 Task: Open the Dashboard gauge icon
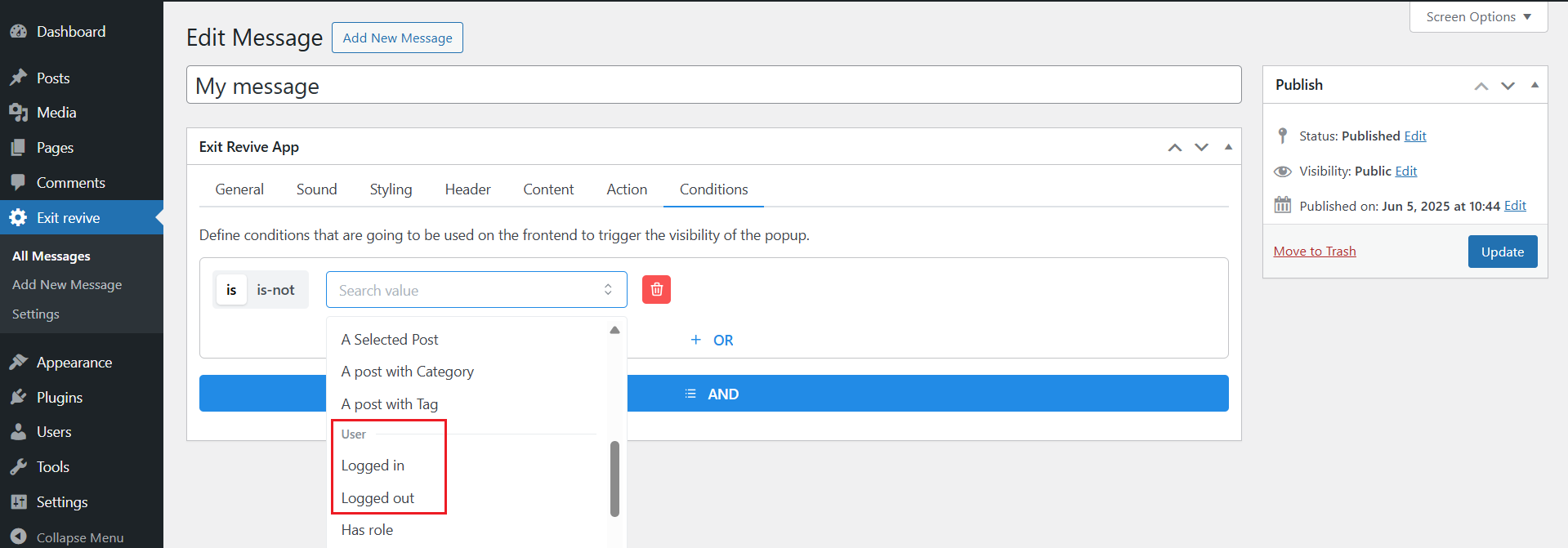18,32
